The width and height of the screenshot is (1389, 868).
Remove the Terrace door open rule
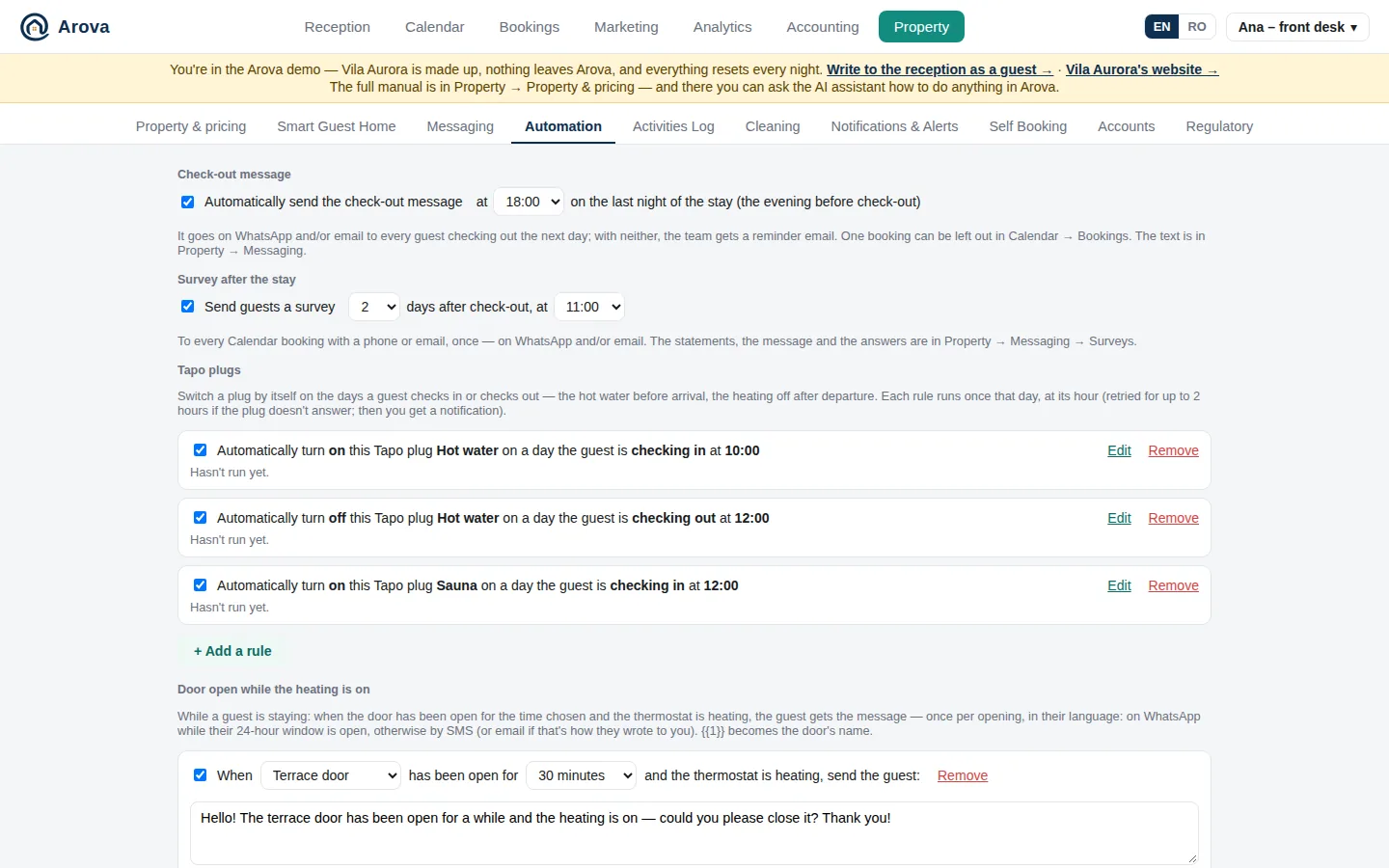[x=963, y=775]
